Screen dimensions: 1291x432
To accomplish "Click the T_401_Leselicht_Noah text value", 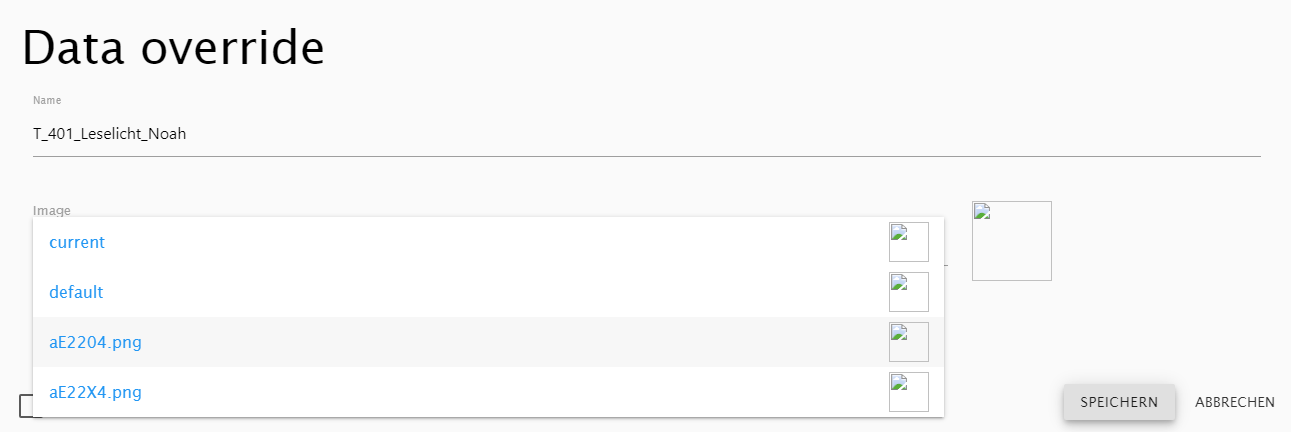I will 110,134.
